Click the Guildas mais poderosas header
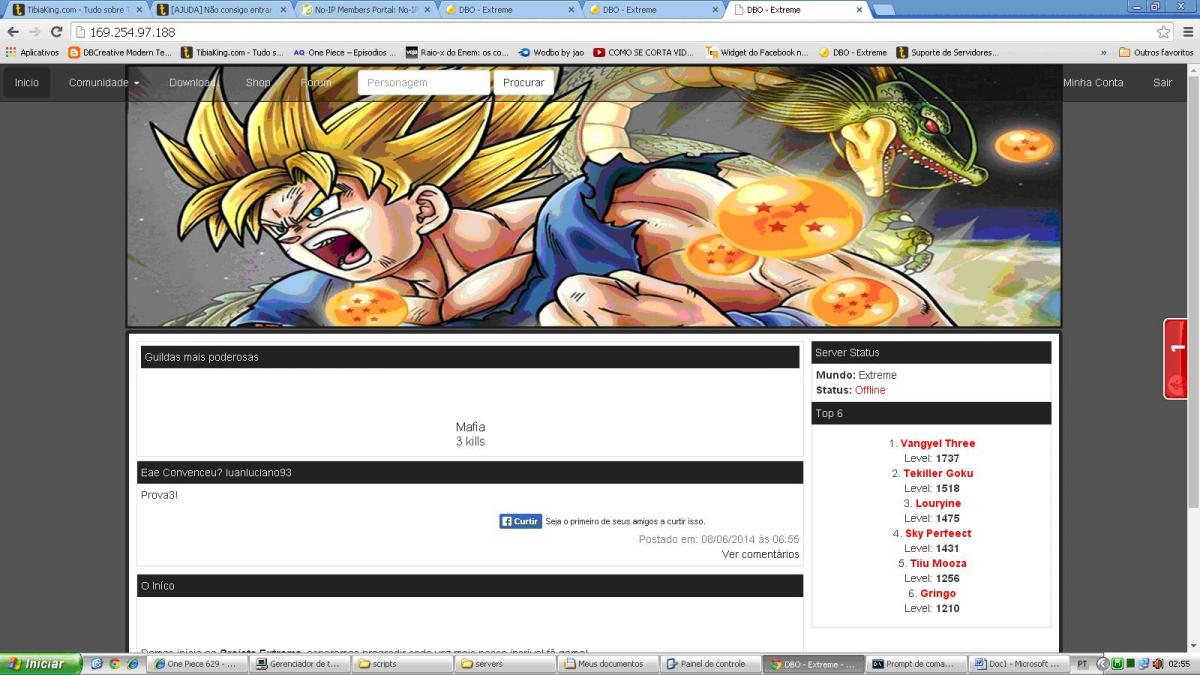This screenshot has height=675, width=1200. (470, 357)
